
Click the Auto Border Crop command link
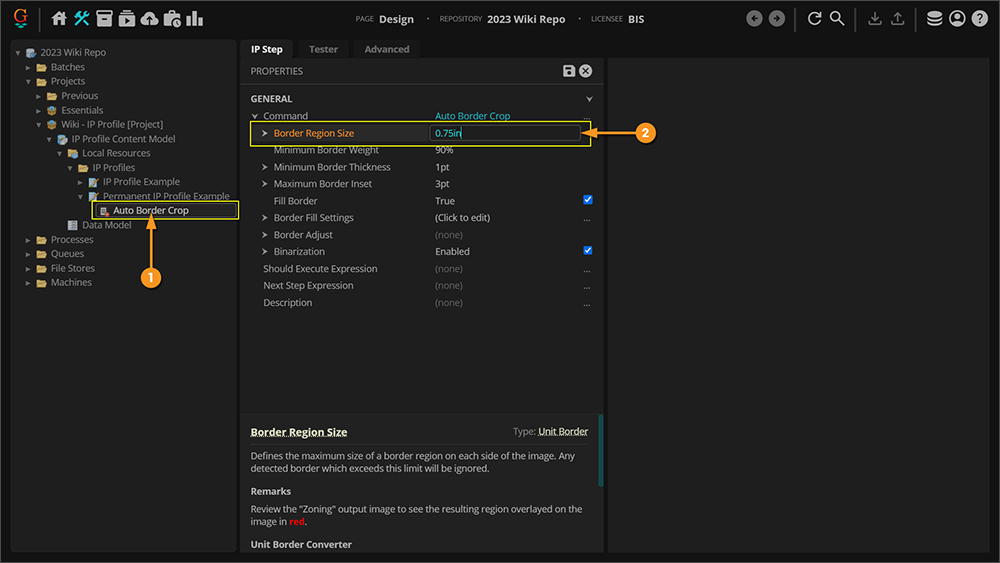[x=472, y=116]
